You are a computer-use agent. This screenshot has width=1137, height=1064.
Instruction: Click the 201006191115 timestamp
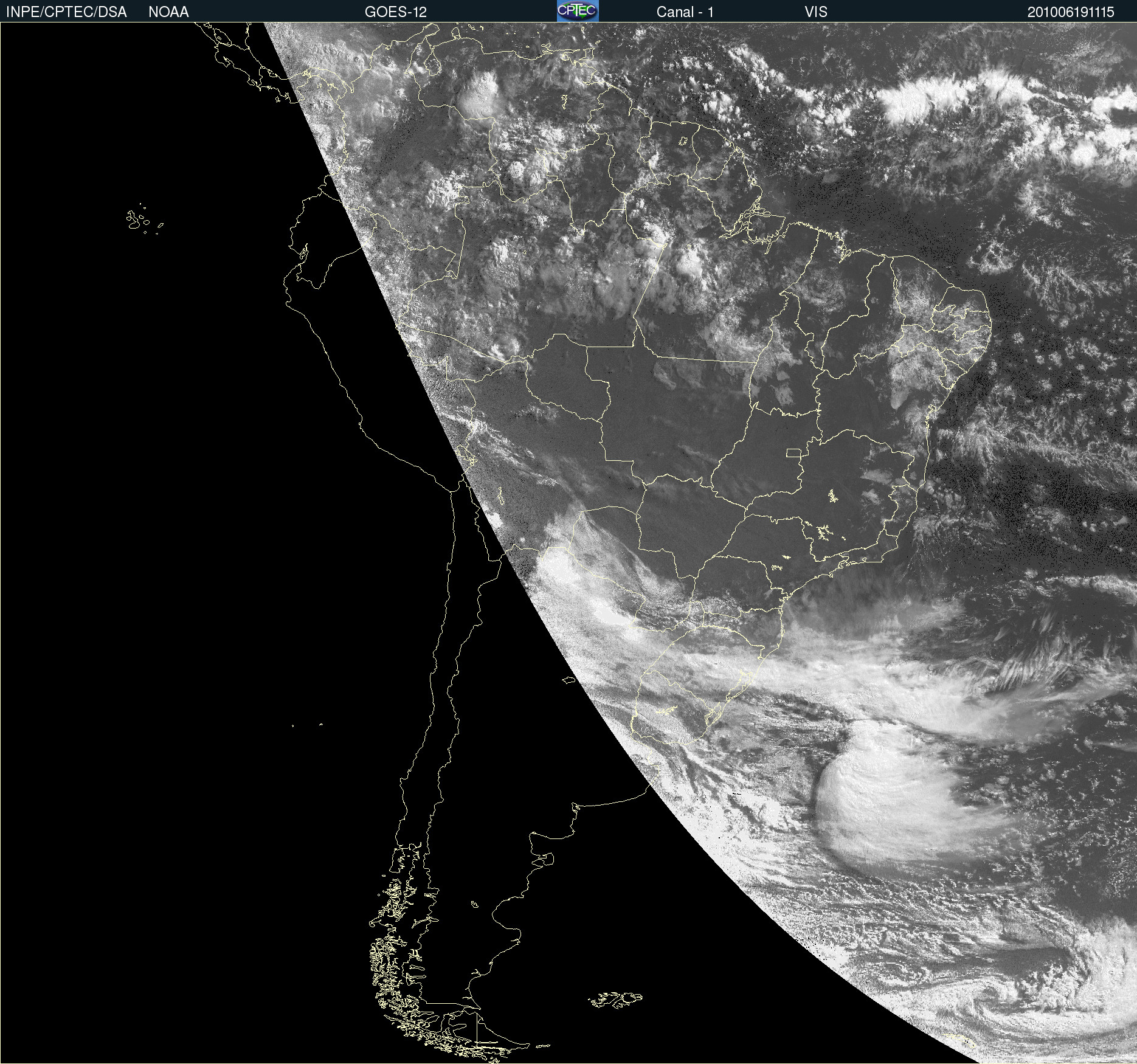(x=1071, y=12)
